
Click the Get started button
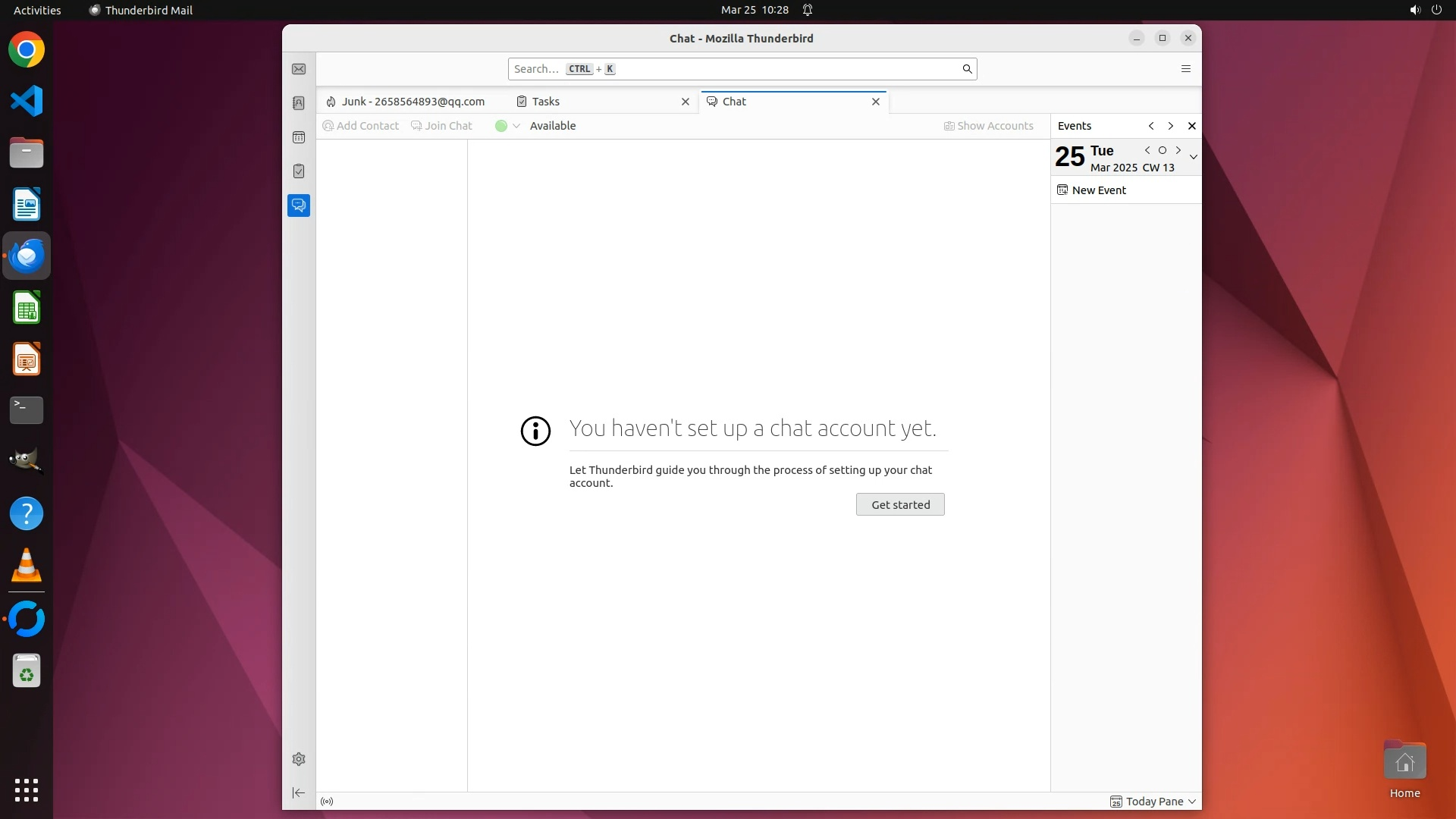pos(900,505)
